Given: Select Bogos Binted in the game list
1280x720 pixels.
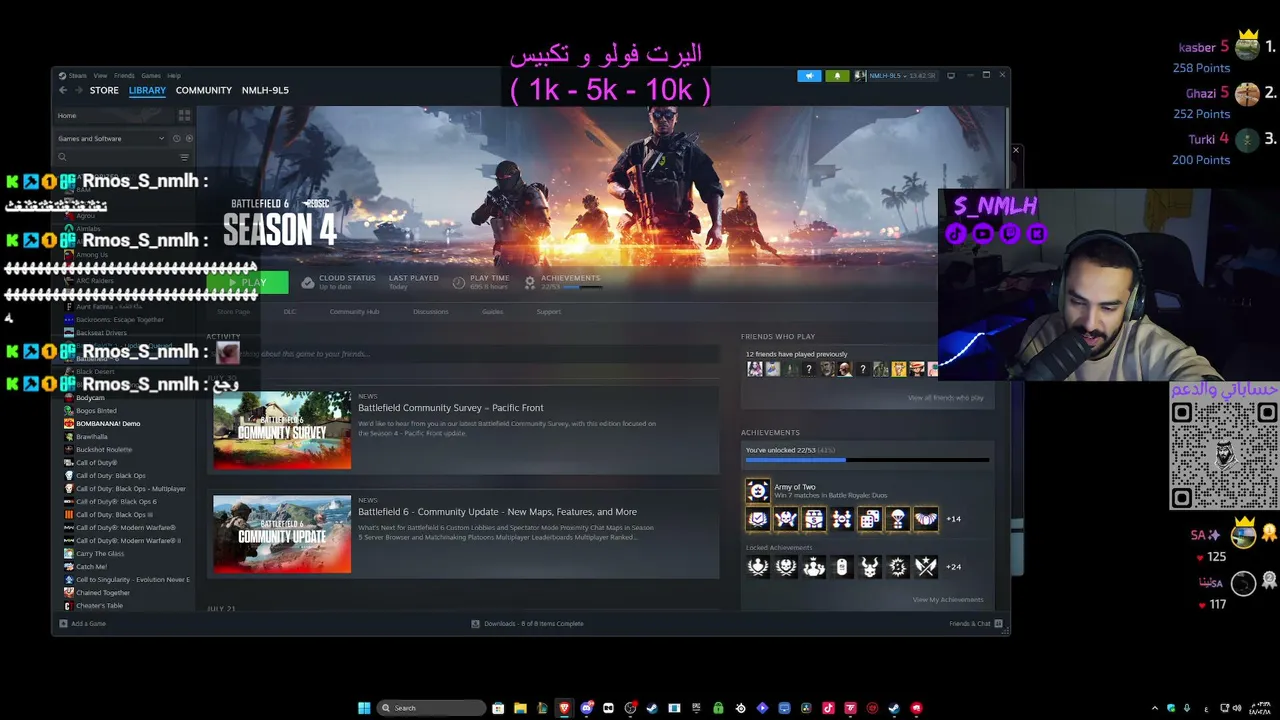Looking at the screenshot, I should [96, 411].
